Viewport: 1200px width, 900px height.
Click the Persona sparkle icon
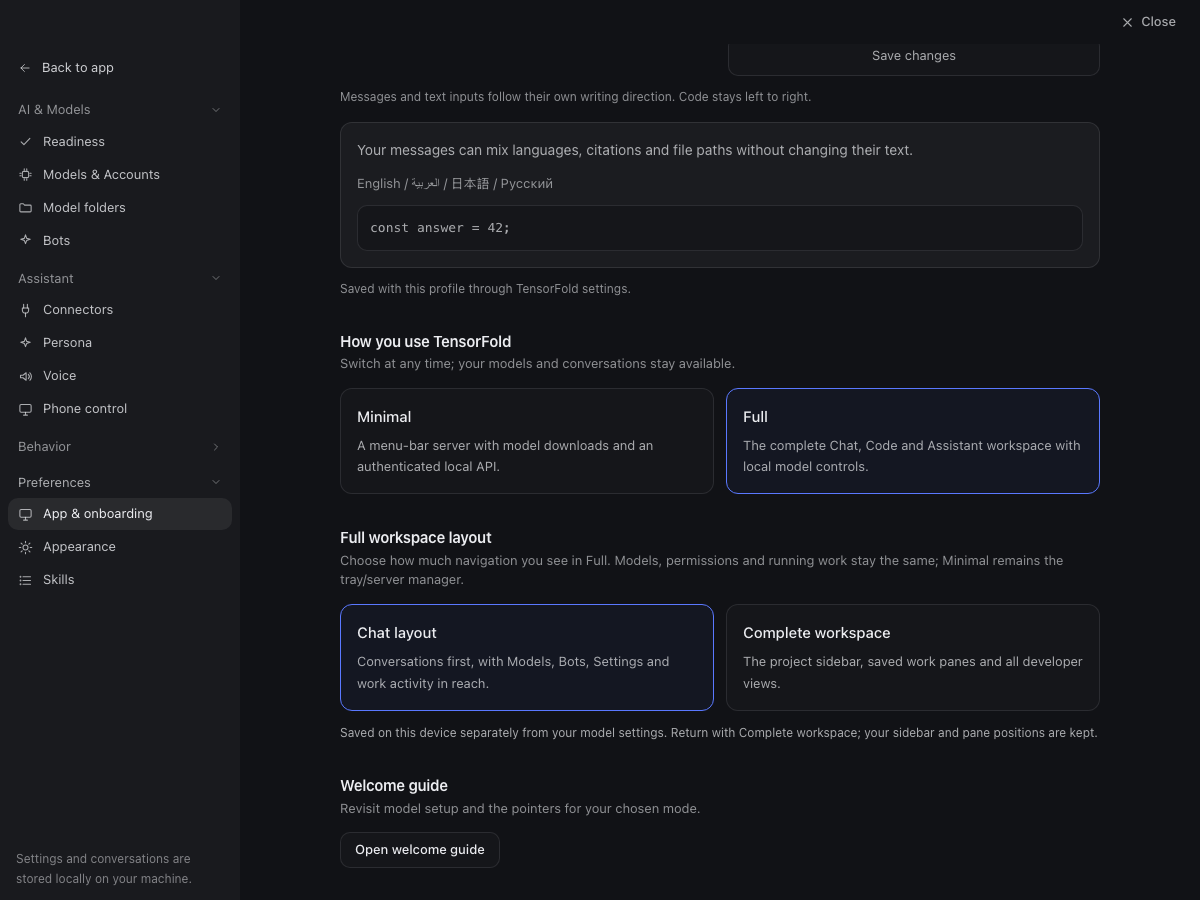25,343
